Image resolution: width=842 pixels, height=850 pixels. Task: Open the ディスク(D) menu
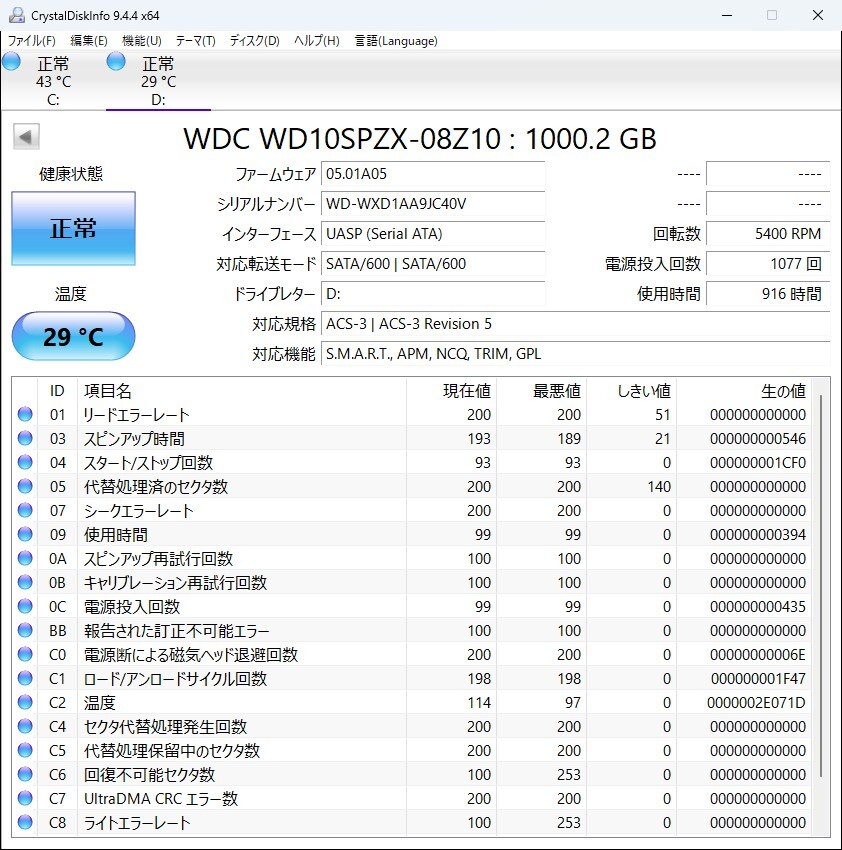pyautogui.click(x=254, y=41)
